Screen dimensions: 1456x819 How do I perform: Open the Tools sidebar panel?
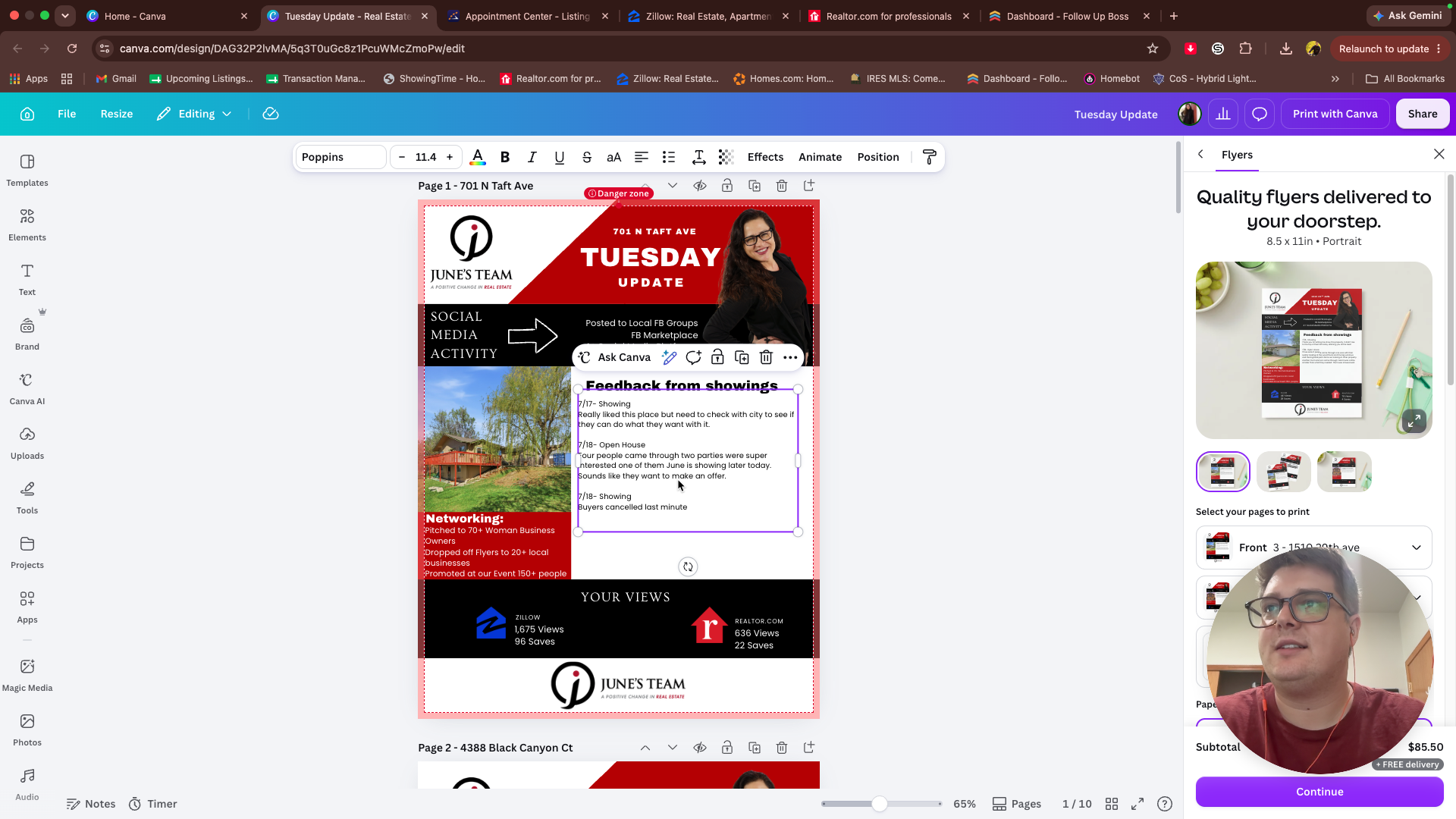pos(27,497)
